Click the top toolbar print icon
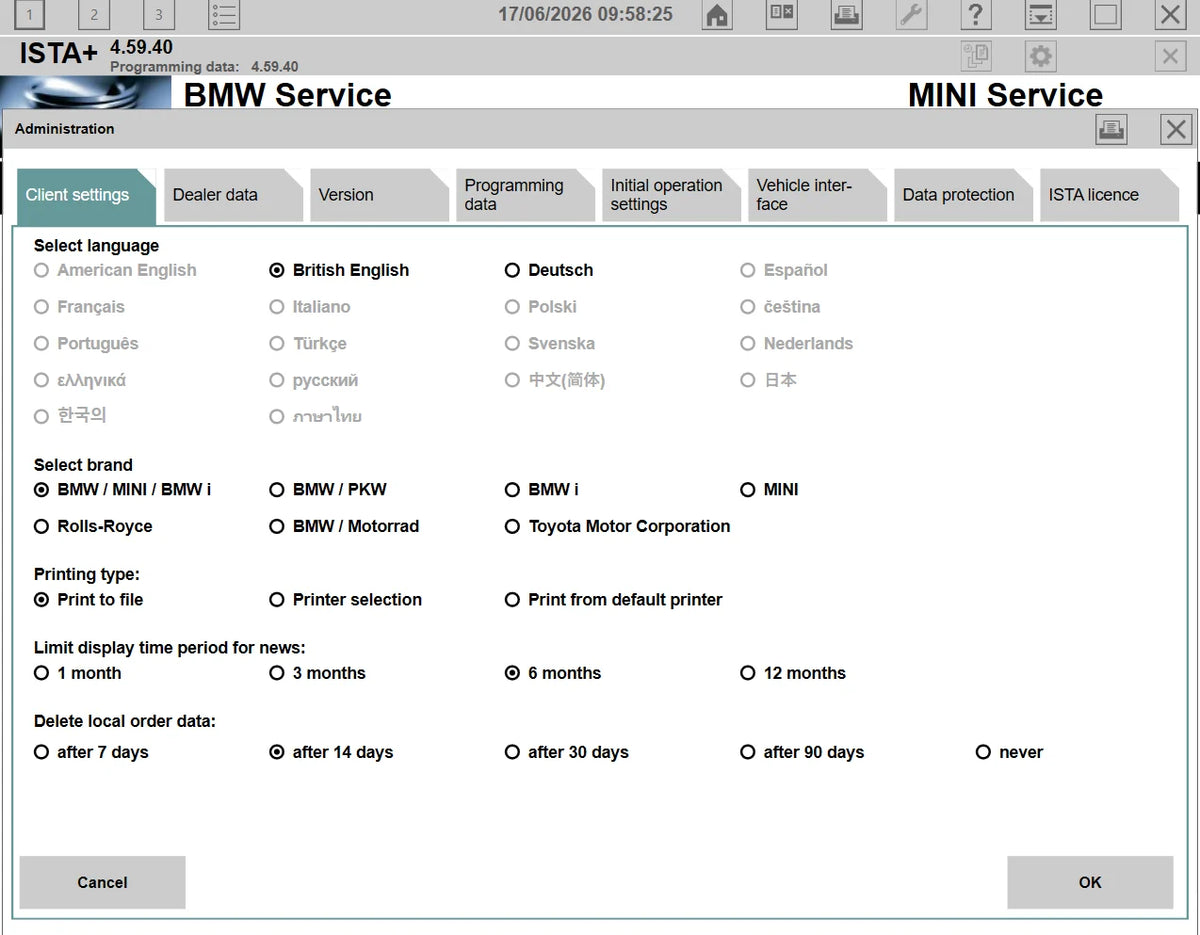This screenshot has width=1200, height=935. (x=846, y=15)
